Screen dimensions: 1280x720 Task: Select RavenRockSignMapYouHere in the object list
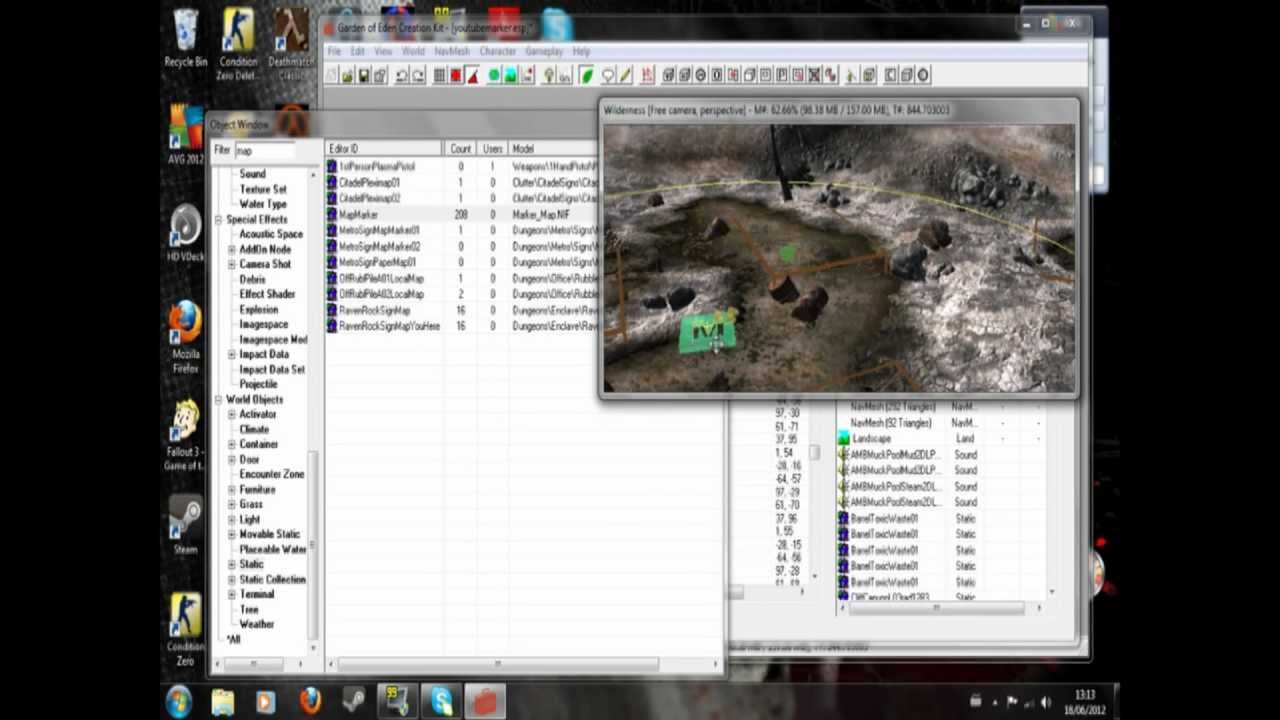click(389, 326)
